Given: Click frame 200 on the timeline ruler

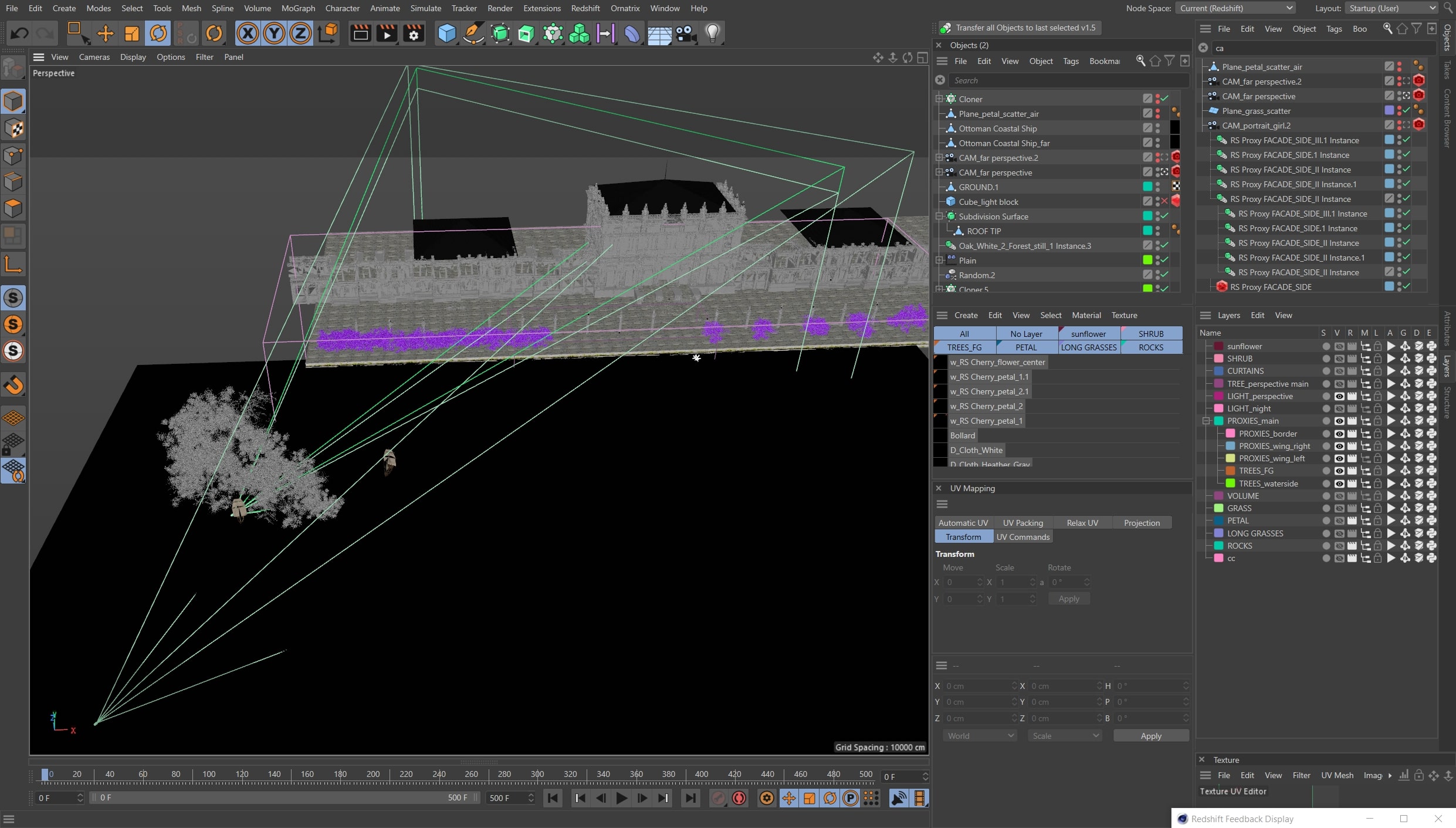Looking at the screenshot, I should (373, 775).
